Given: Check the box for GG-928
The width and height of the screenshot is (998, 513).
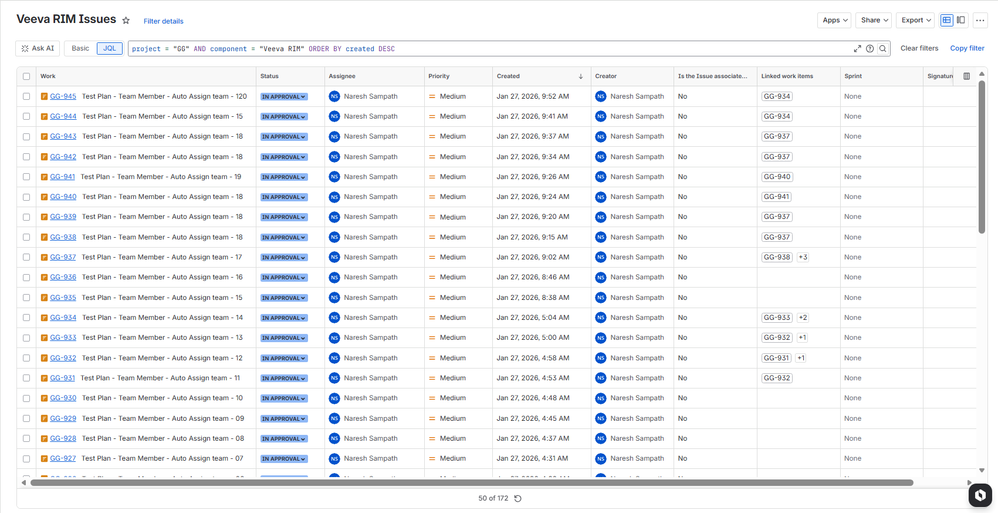Looking at the screenshot, I should coord(26,439).
